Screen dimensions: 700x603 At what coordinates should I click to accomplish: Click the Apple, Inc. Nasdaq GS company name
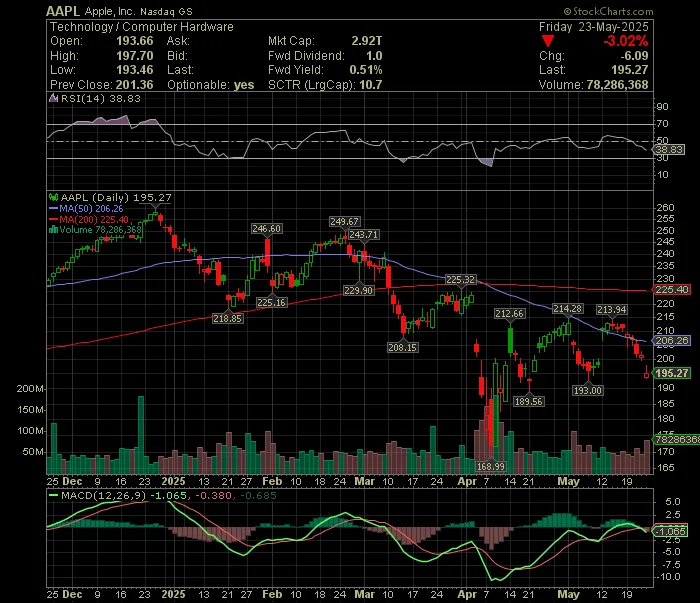click(x=139, y=12)
